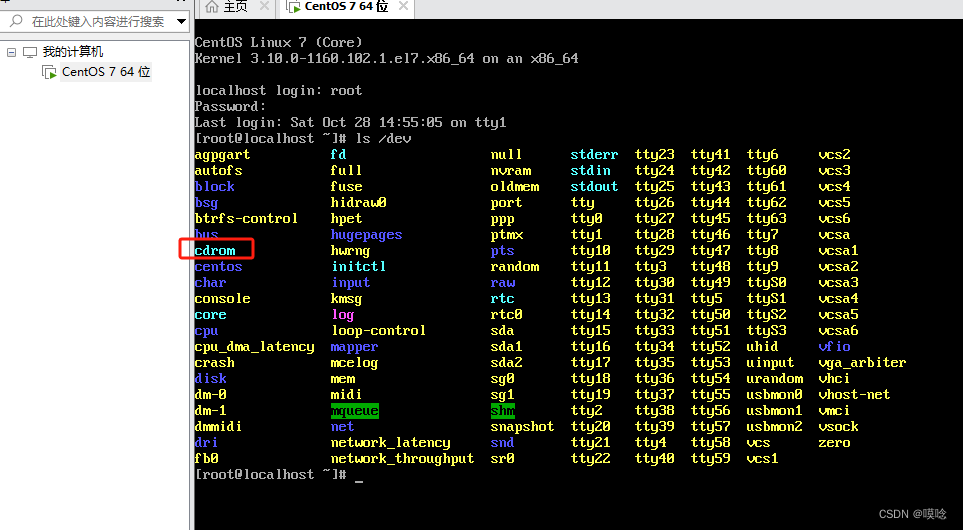The height and width of the screenshot is (530, 963).
Task: Click the pink log link name
Action: point(343,315)
